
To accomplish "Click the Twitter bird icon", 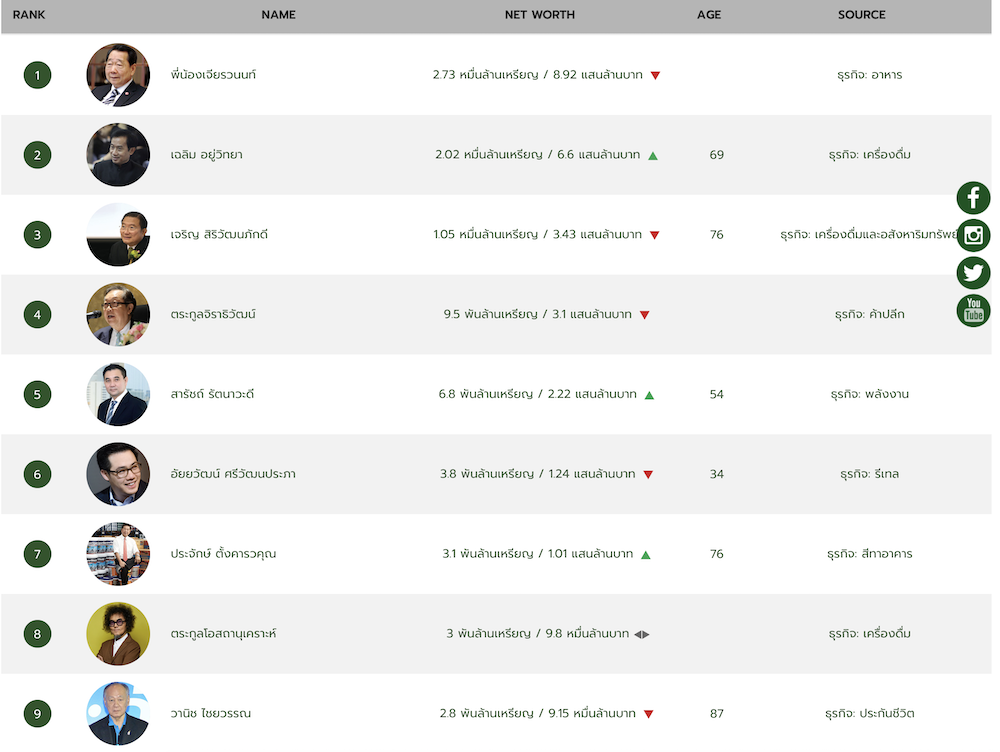I will pyautogui.click(x=973, y=273).
